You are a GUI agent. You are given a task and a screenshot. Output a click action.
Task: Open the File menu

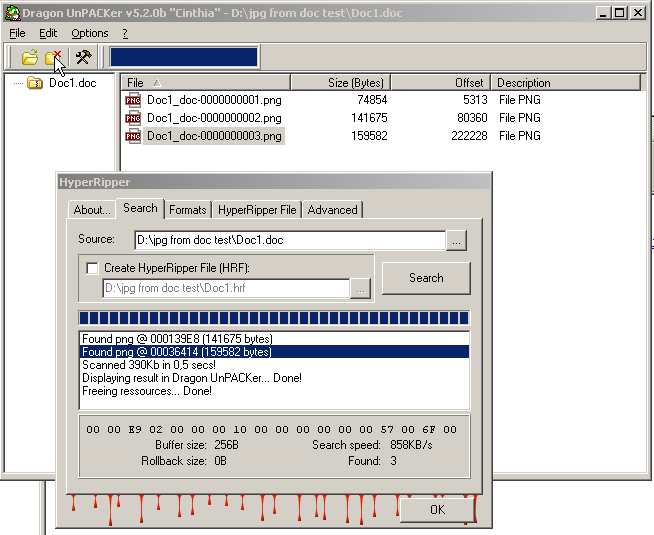[17, 33]
